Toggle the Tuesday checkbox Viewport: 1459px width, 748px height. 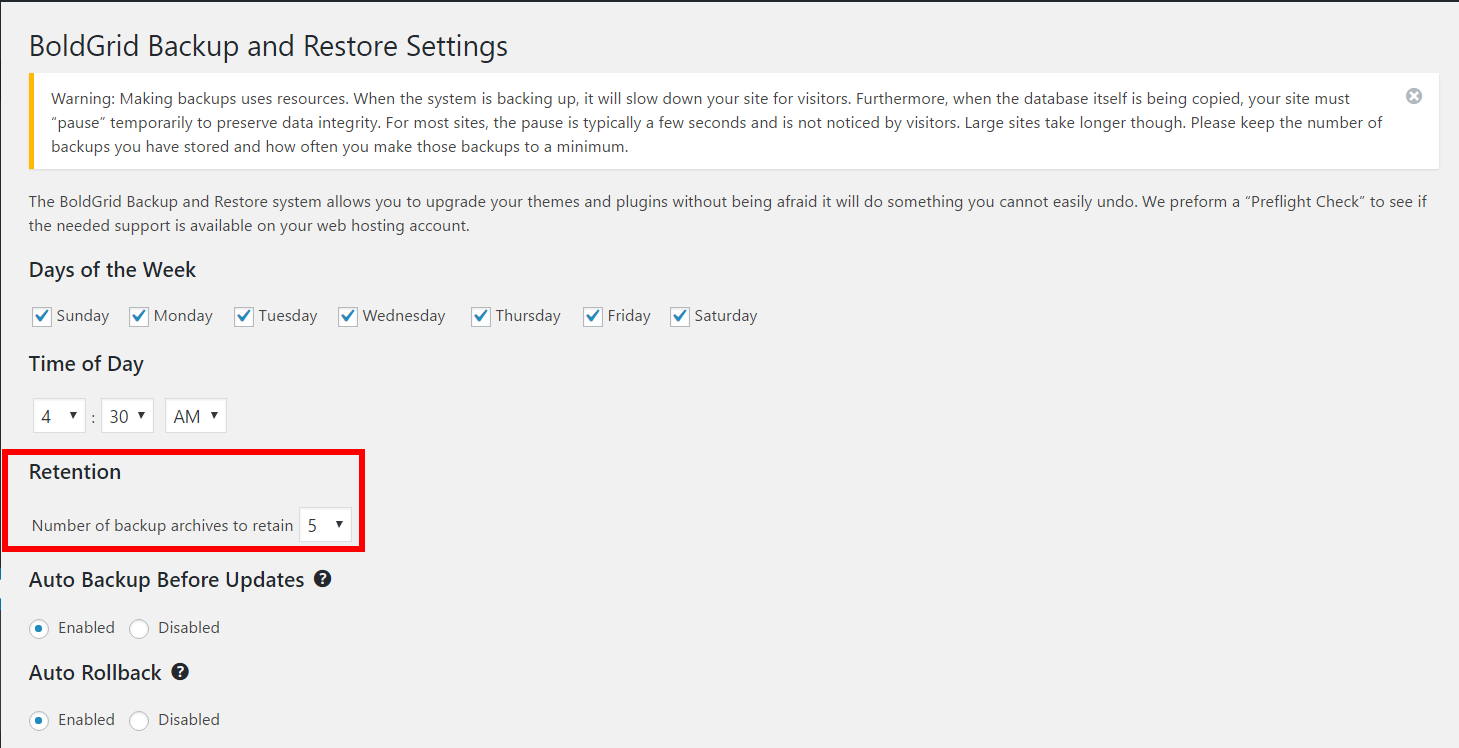[244, 316]
